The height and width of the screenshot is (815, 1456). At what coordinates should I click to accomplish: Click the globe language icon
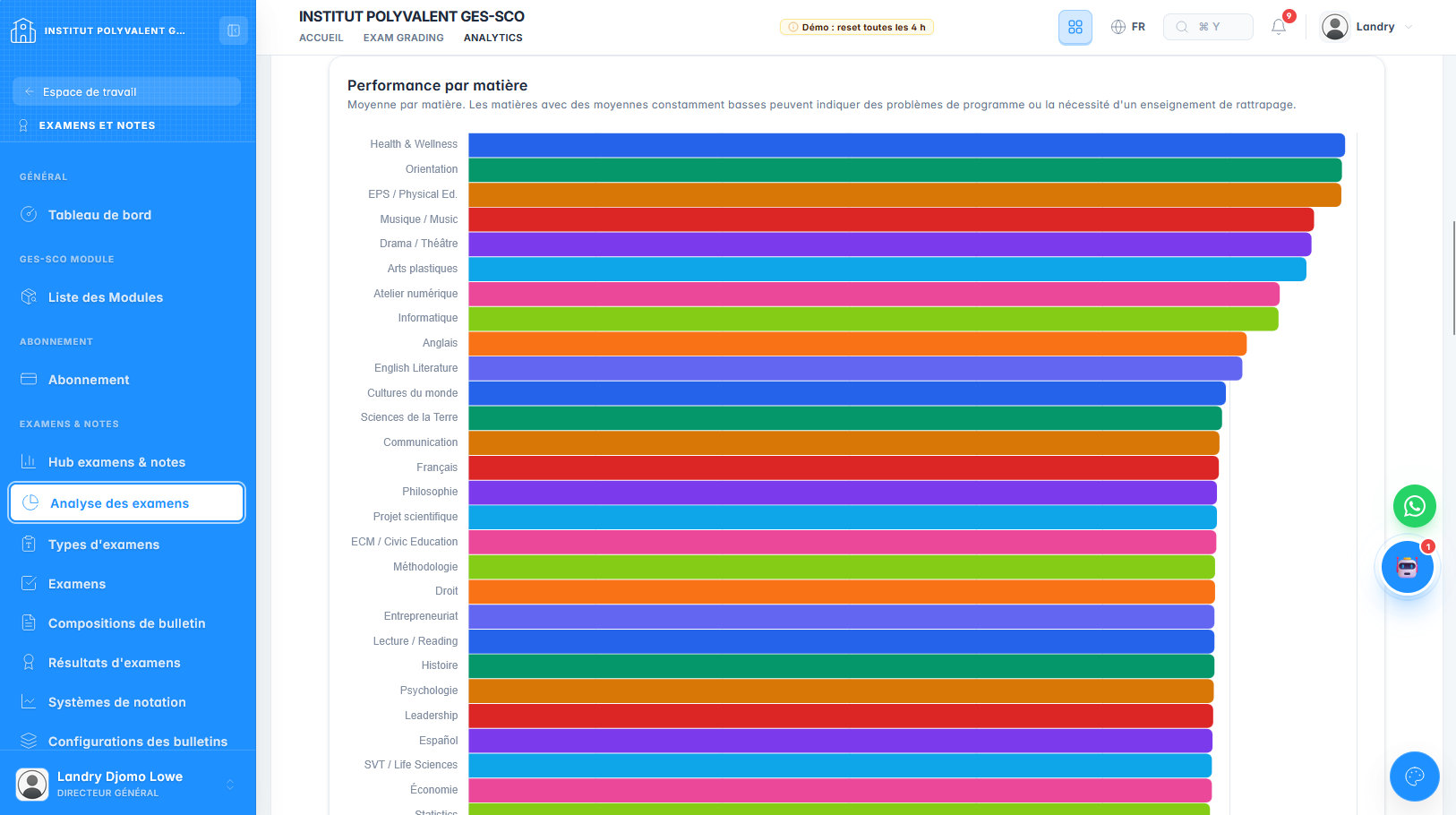click(1118, 27)
